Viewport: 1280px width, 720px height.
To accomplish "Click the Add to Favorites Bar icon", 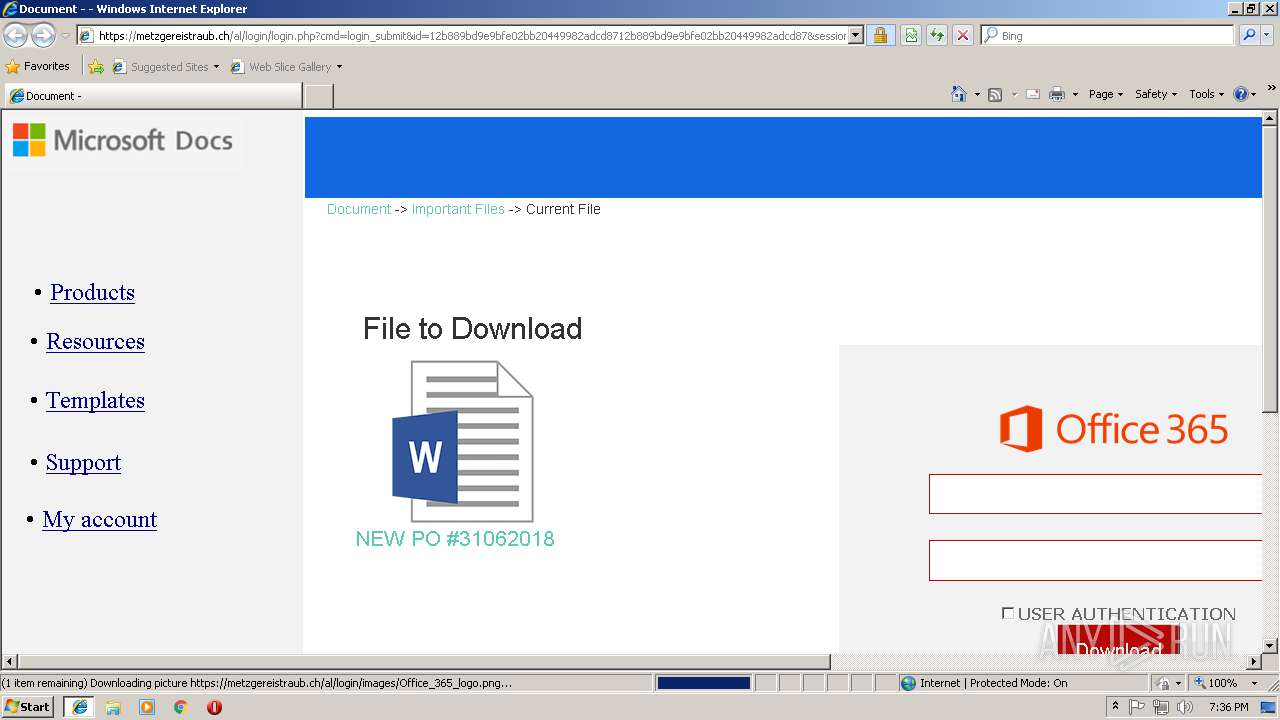I will 96,67.
